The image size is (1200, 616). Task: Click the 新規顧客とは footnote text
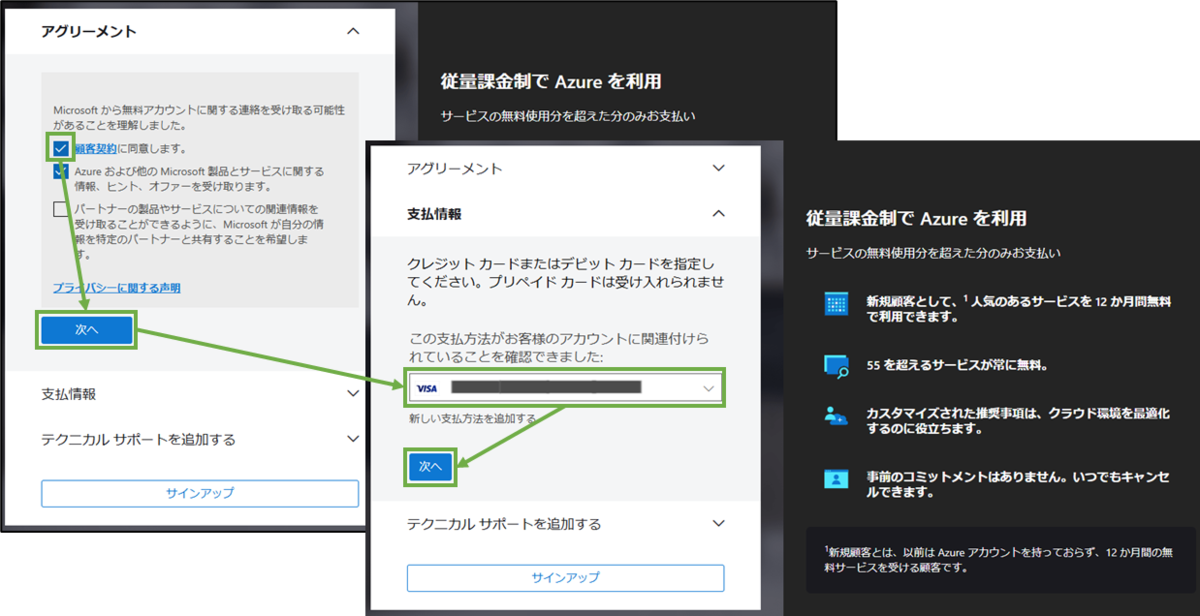(1000, 558)
